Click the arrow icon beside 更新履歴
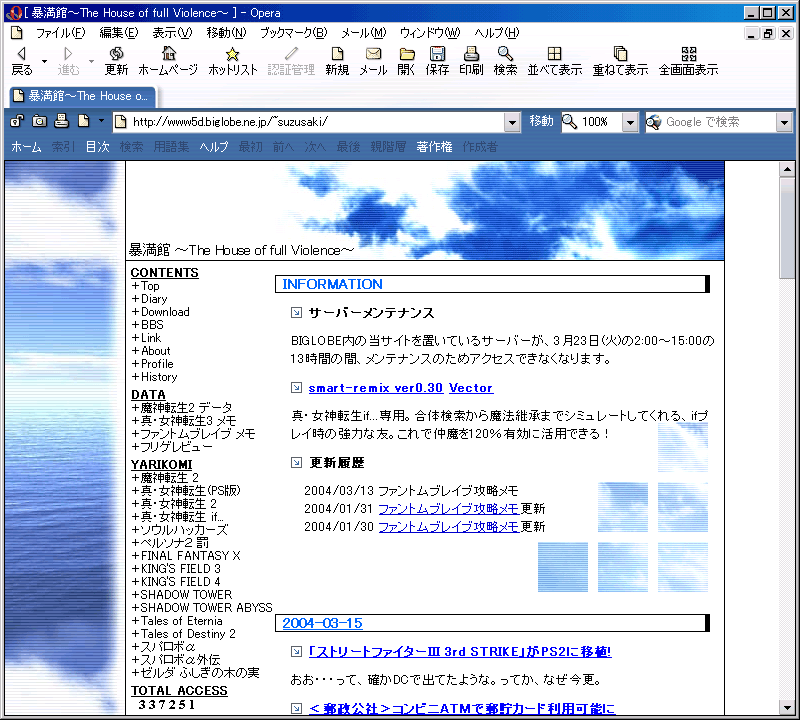 tap(296, 463)
